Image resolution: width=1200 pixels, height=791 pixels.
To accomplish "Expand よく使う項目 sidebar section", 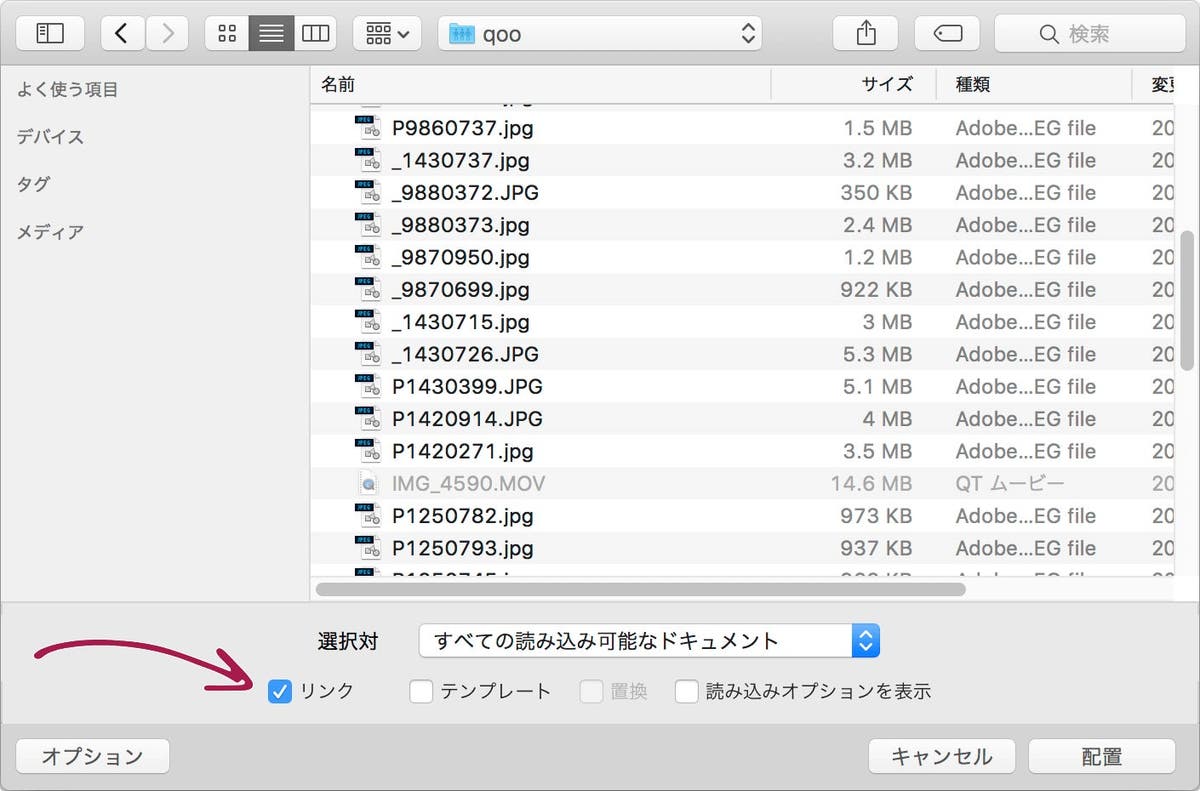I will 67,90.
